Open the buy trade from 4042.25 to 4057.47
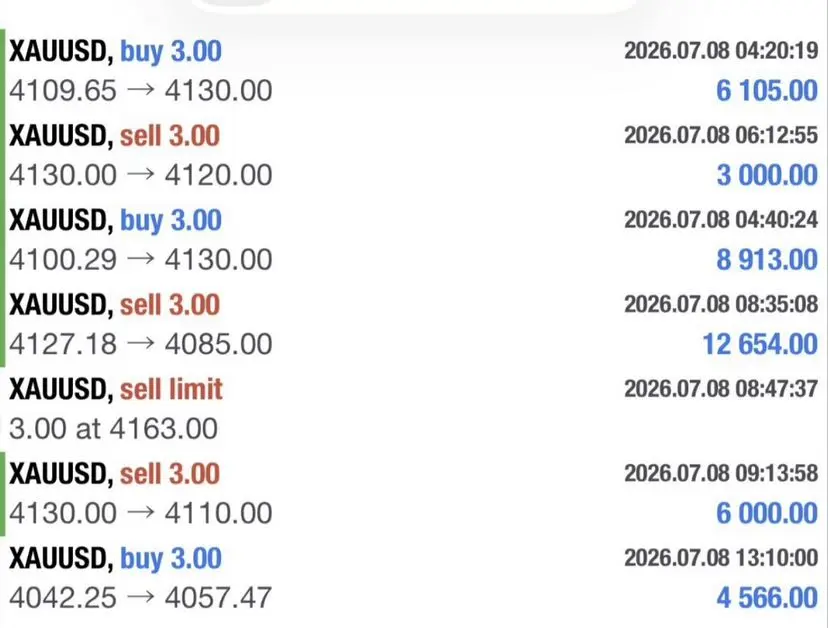 click(x=414, y=578)
